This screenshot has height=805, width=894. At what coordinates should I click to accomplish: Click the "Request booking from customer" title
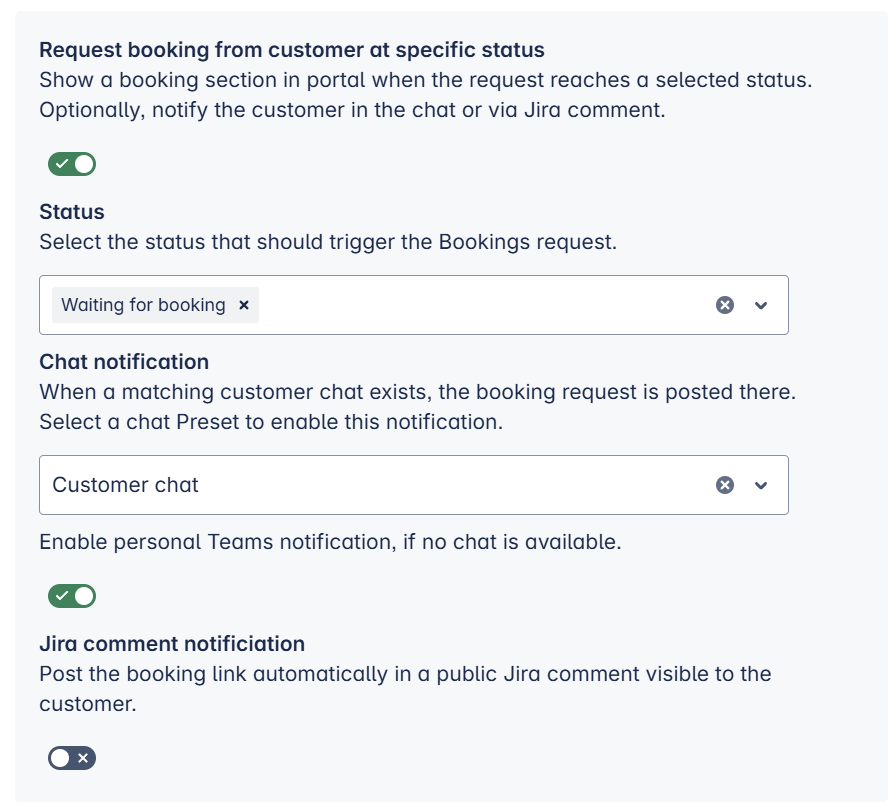tap(291, 50)
